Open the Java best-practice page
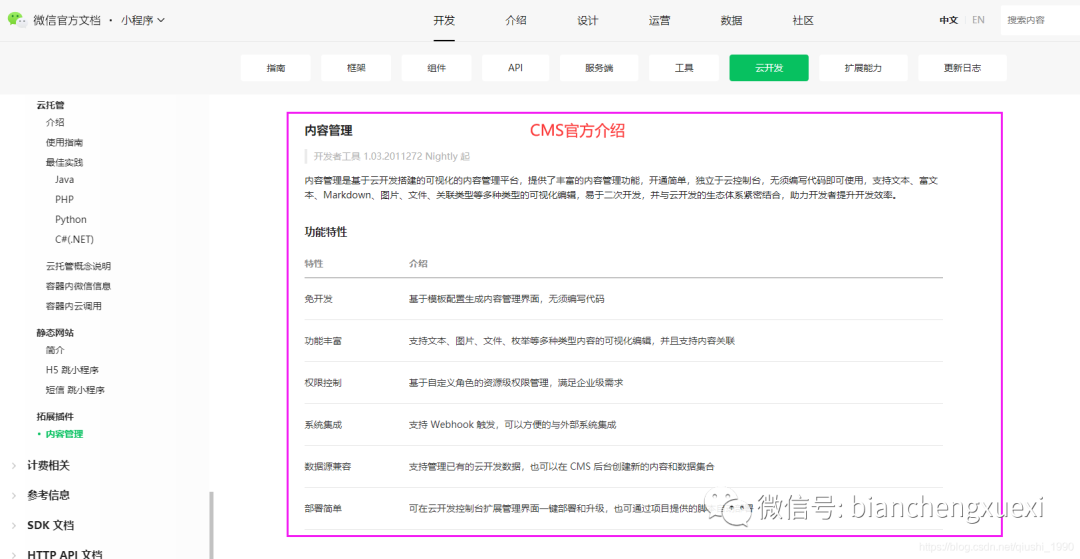This screenshot has width=1080, height=559. (65, 180)
